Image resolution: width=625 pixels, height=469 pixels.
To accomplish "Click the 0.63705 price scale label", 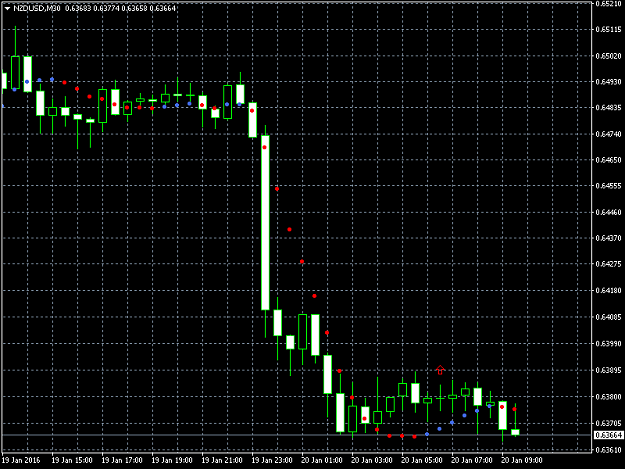I will 608,423.
